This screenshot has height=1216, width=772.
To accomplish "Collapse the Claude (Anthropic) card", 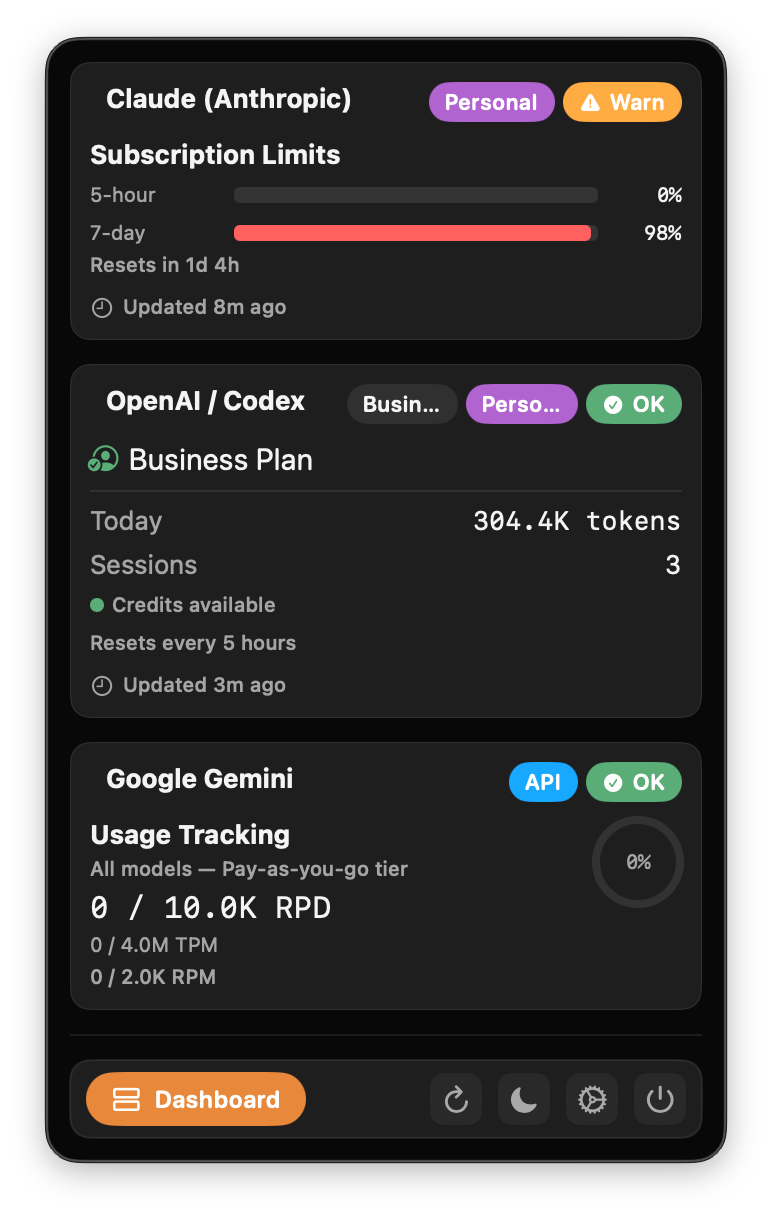I will click(x=228, y=99).
